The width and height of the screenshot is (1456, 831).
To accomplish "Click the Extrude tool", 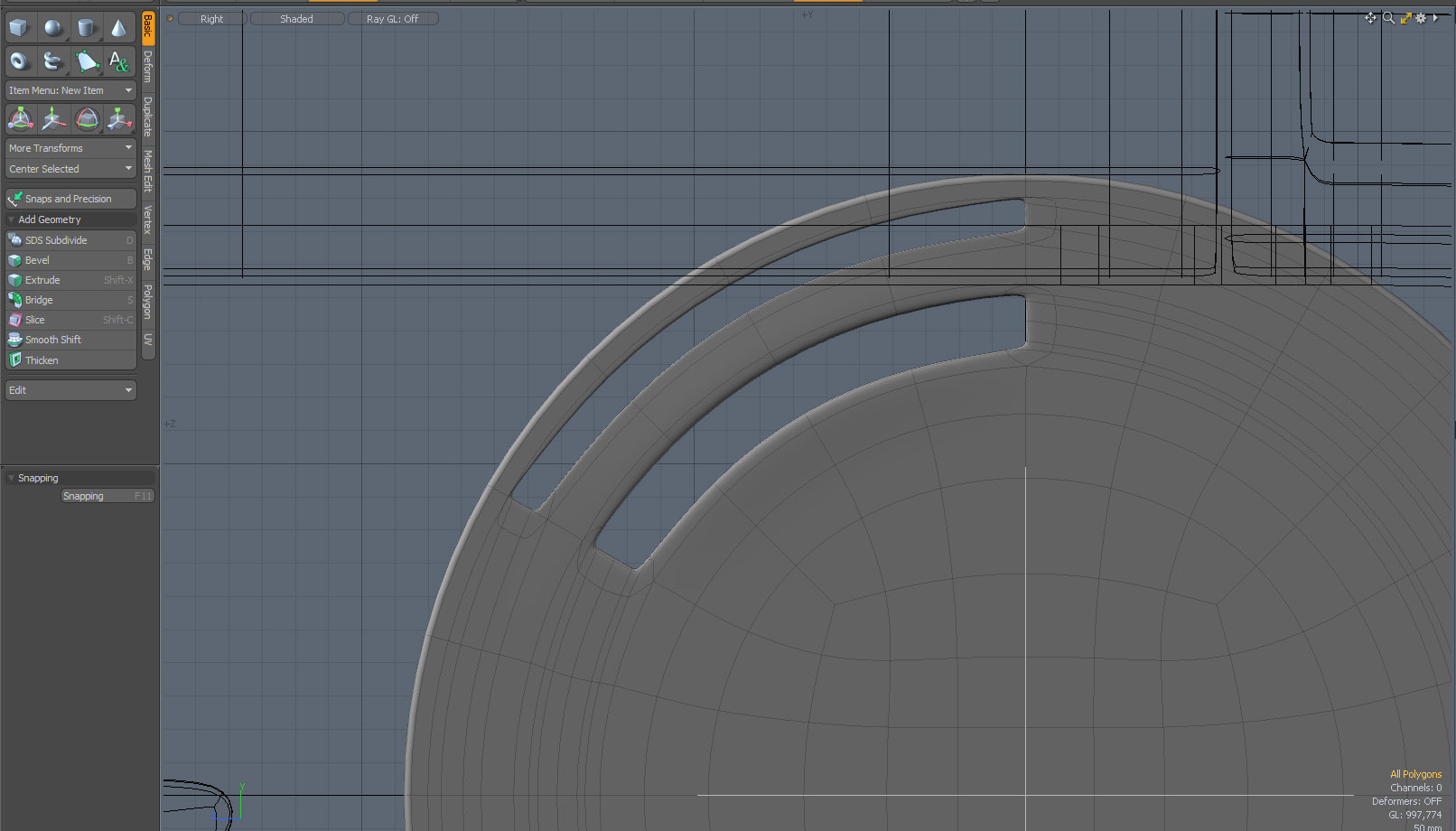I will click(x=70, y=280).
